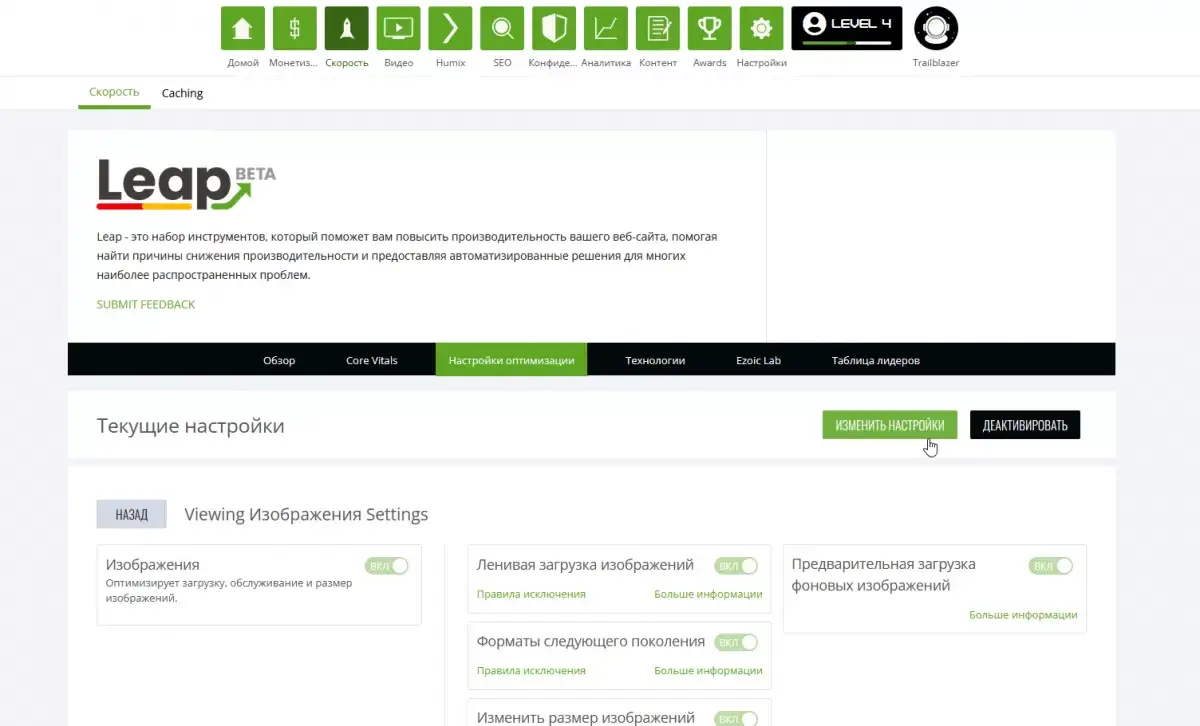
Task: Click the ИЗМЕНИТЬ НАСТРОЙКИ button
Action: pyautogui.click(x=890, y=425)
